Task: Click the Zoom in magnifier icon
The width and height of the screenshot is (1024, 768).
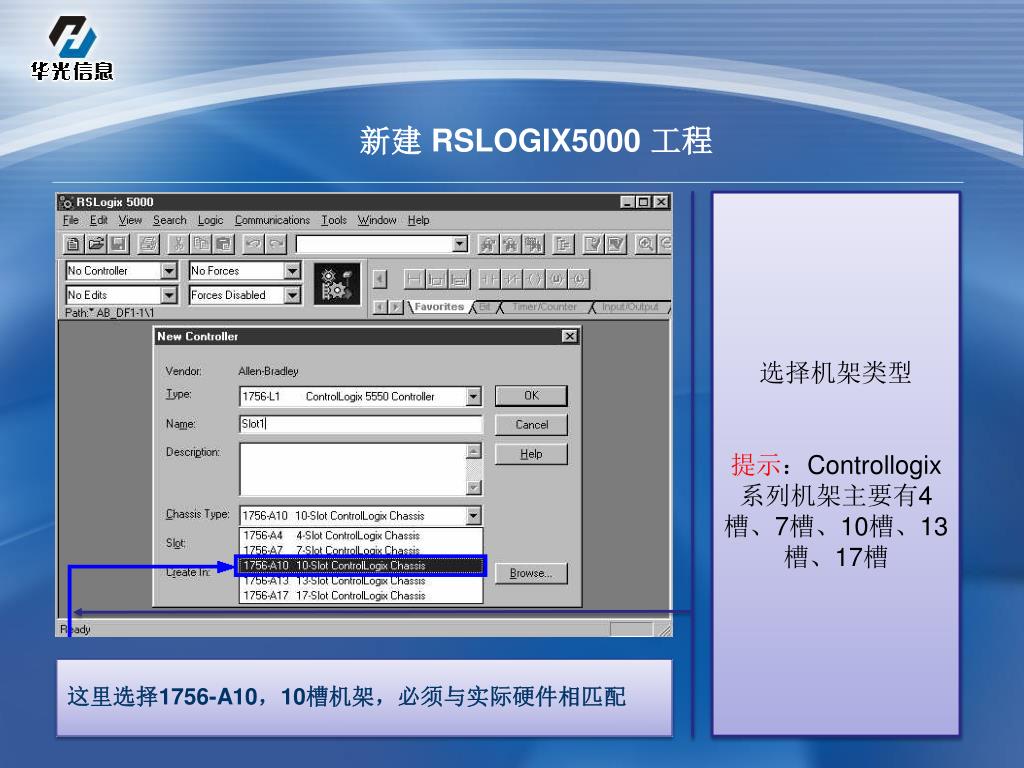Action: tap(645, 244)
